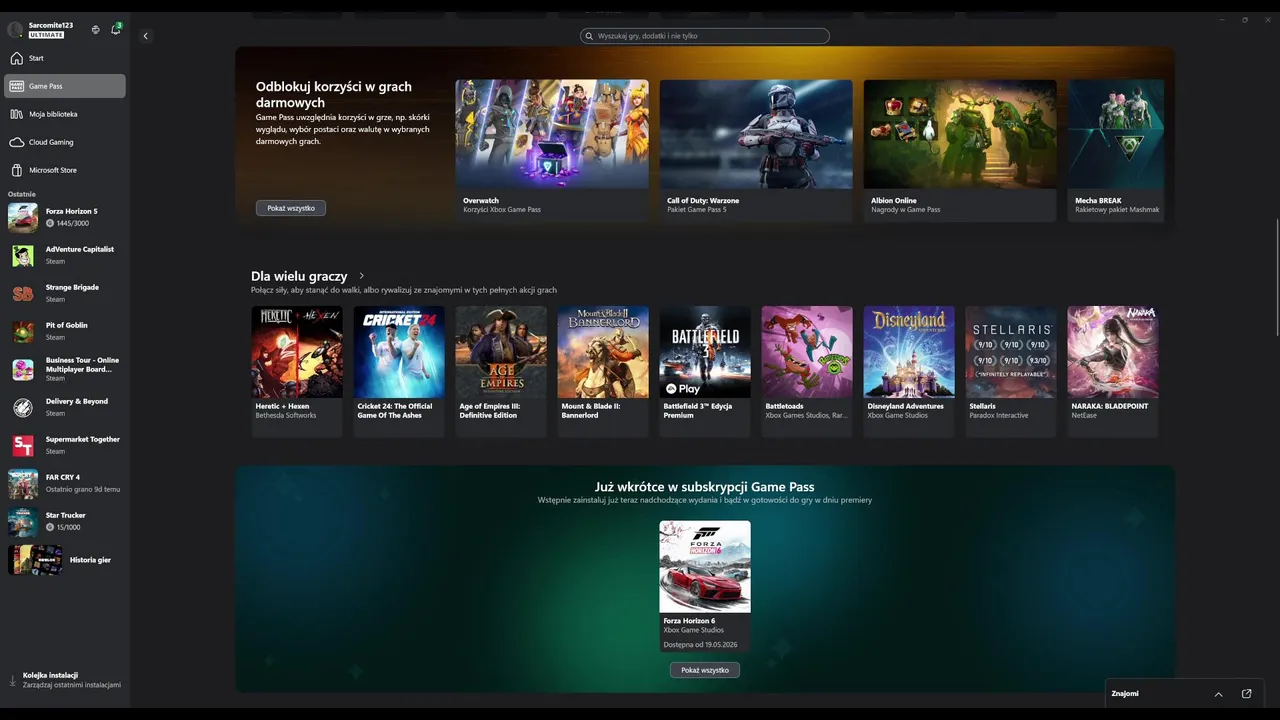The width and height of the screenshot is (1280, 720).
Task: Open Battlefield 3 Edycja Premium tile
Action: [x=705, y=371]
